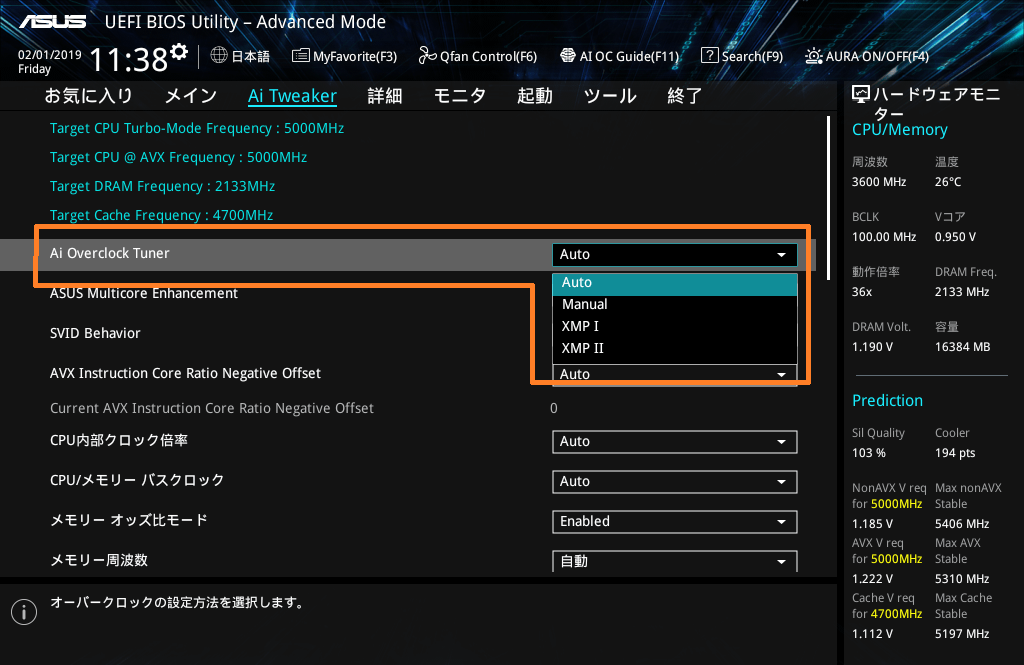Choose Auto in the overclock tuner list
This screenshot has height=665, width=1024.
pos(675,283)
